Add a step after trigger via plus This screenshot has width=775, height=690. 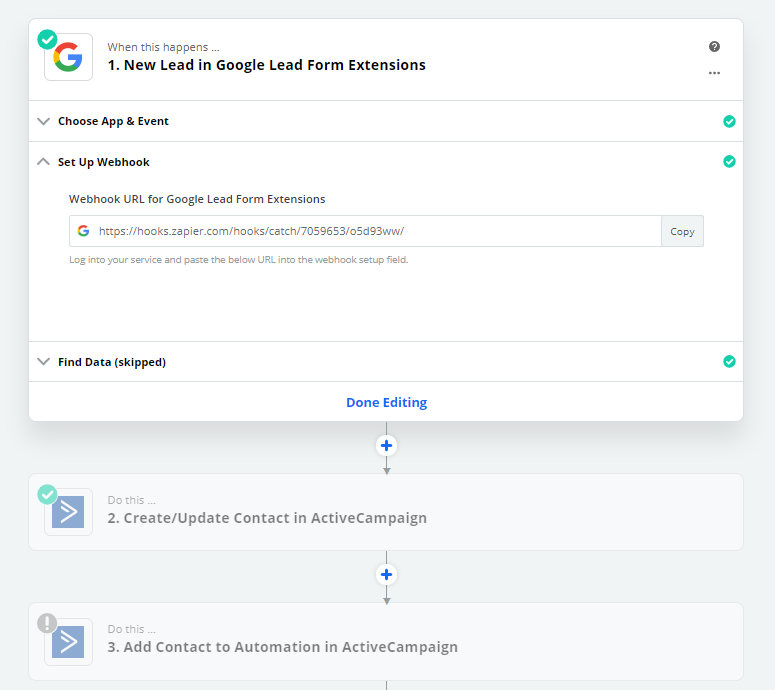point(387,446)
